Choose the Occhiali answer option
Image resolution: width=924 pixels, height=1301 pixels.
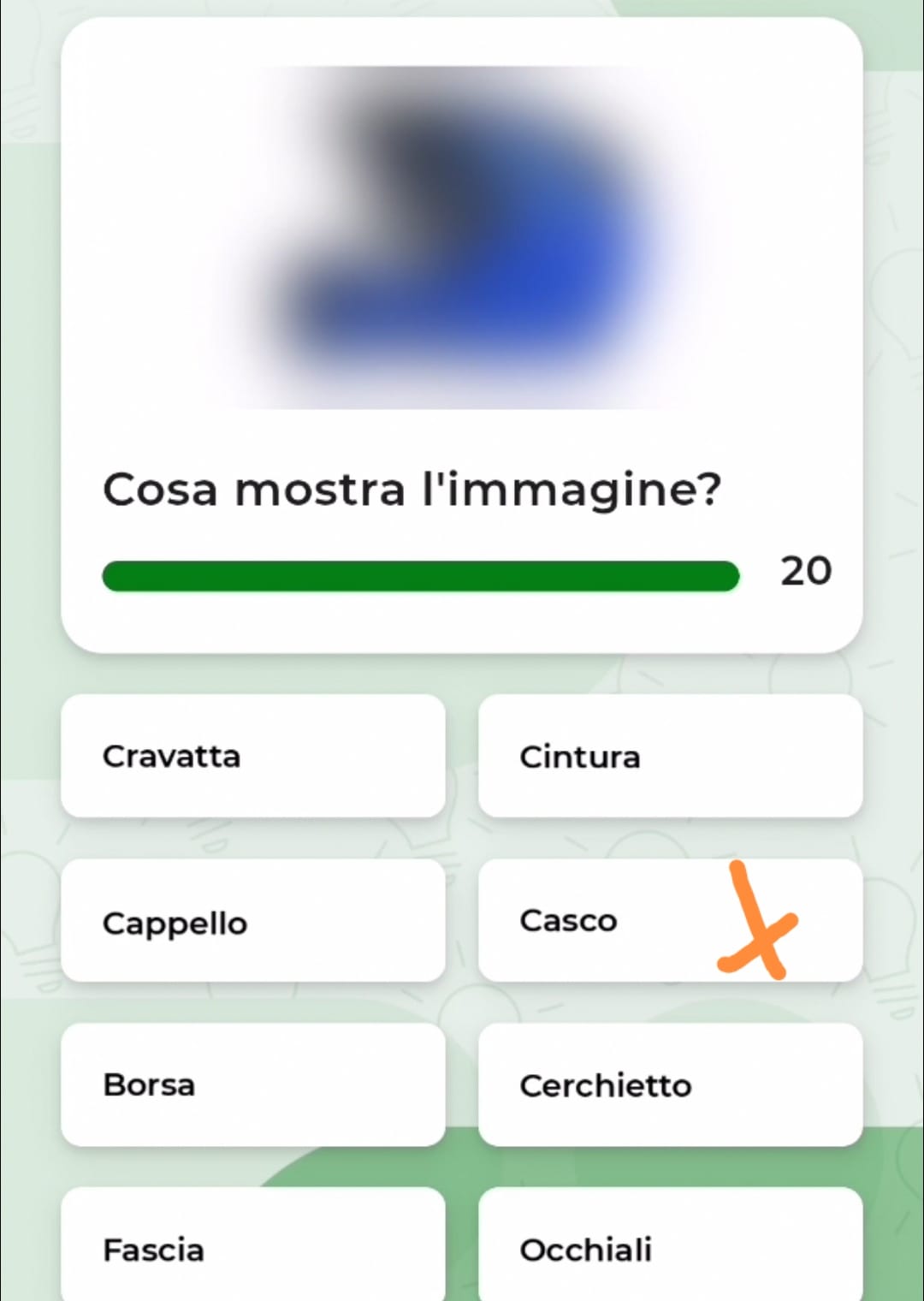coord(670,1245)
